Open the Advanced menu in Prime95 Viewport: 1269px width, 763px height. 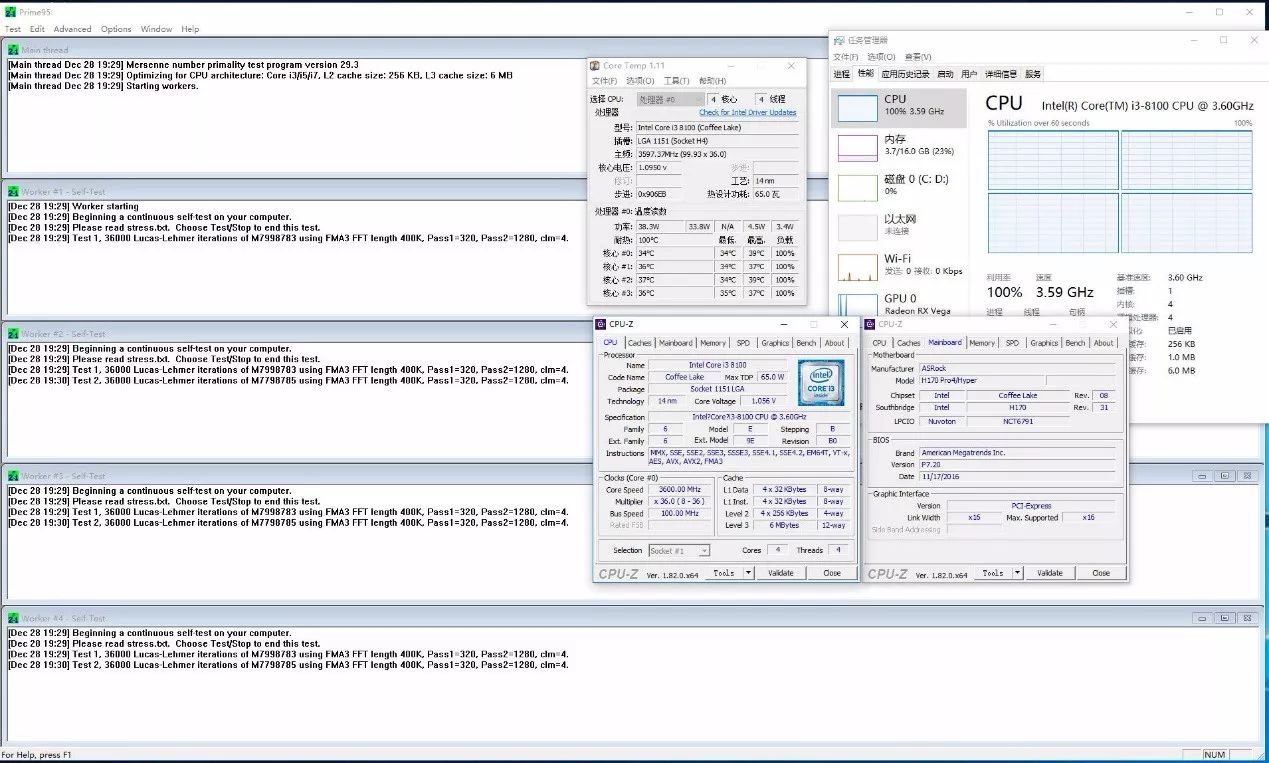click(72, 29)
